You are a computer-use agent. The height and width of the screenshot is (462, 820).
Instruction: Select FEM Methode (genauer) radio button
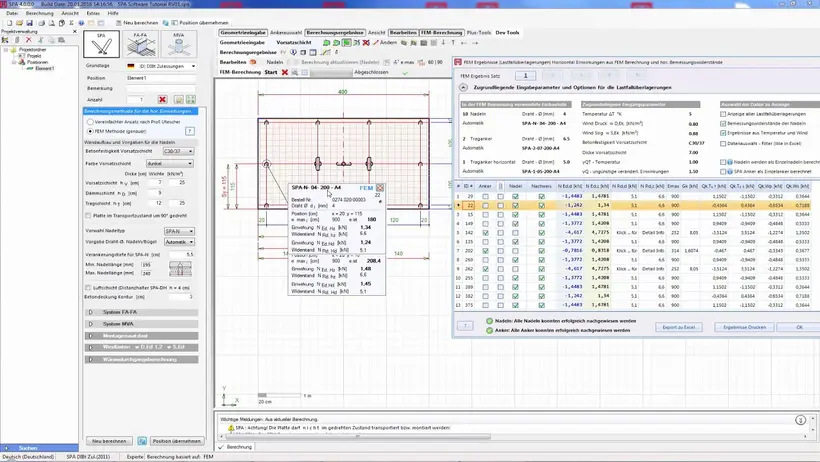90,131
